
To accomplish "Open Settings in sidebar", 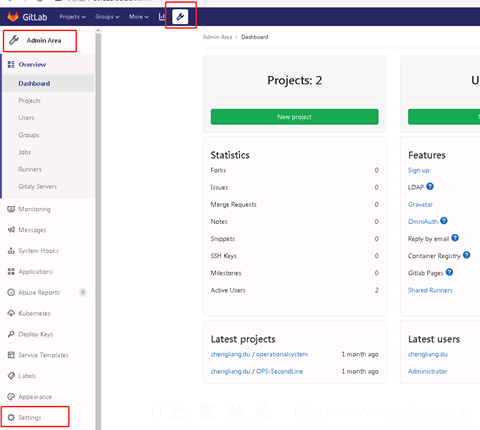I will [30, 417].
